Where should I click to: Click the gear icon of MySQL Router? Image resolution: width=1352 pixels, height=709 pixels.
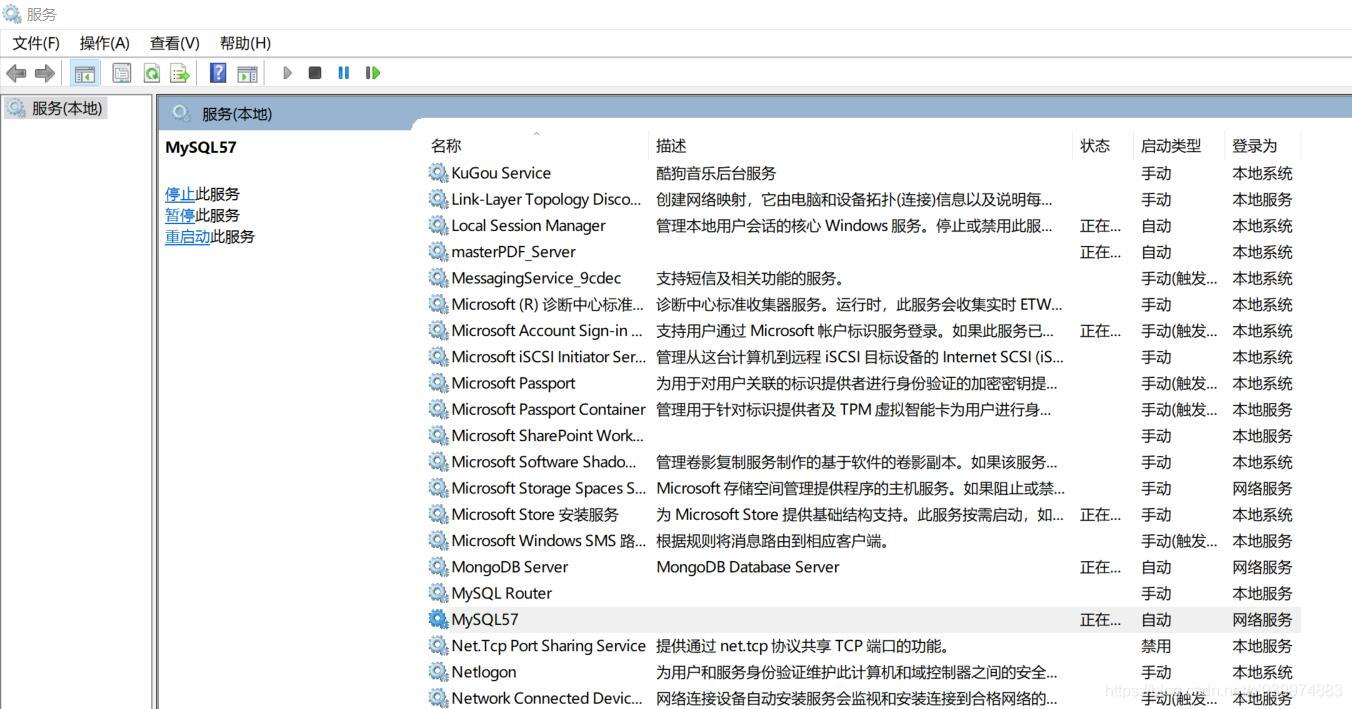click(x=438, y=593)
